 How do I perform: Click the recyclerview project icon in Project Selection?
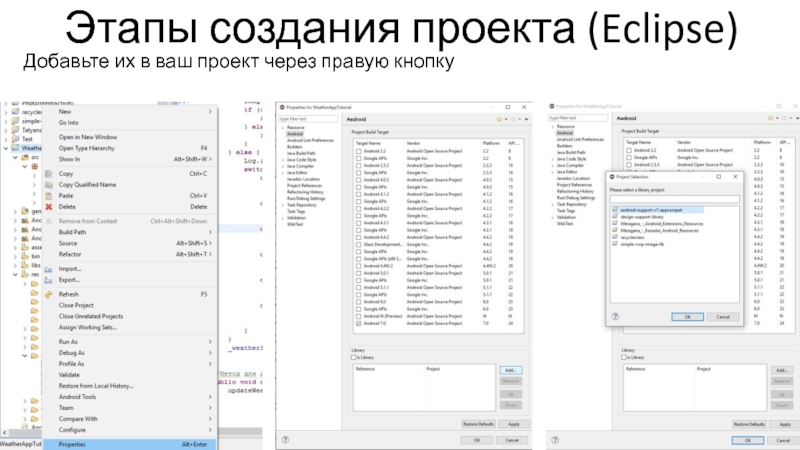click(x=615, y=237)
